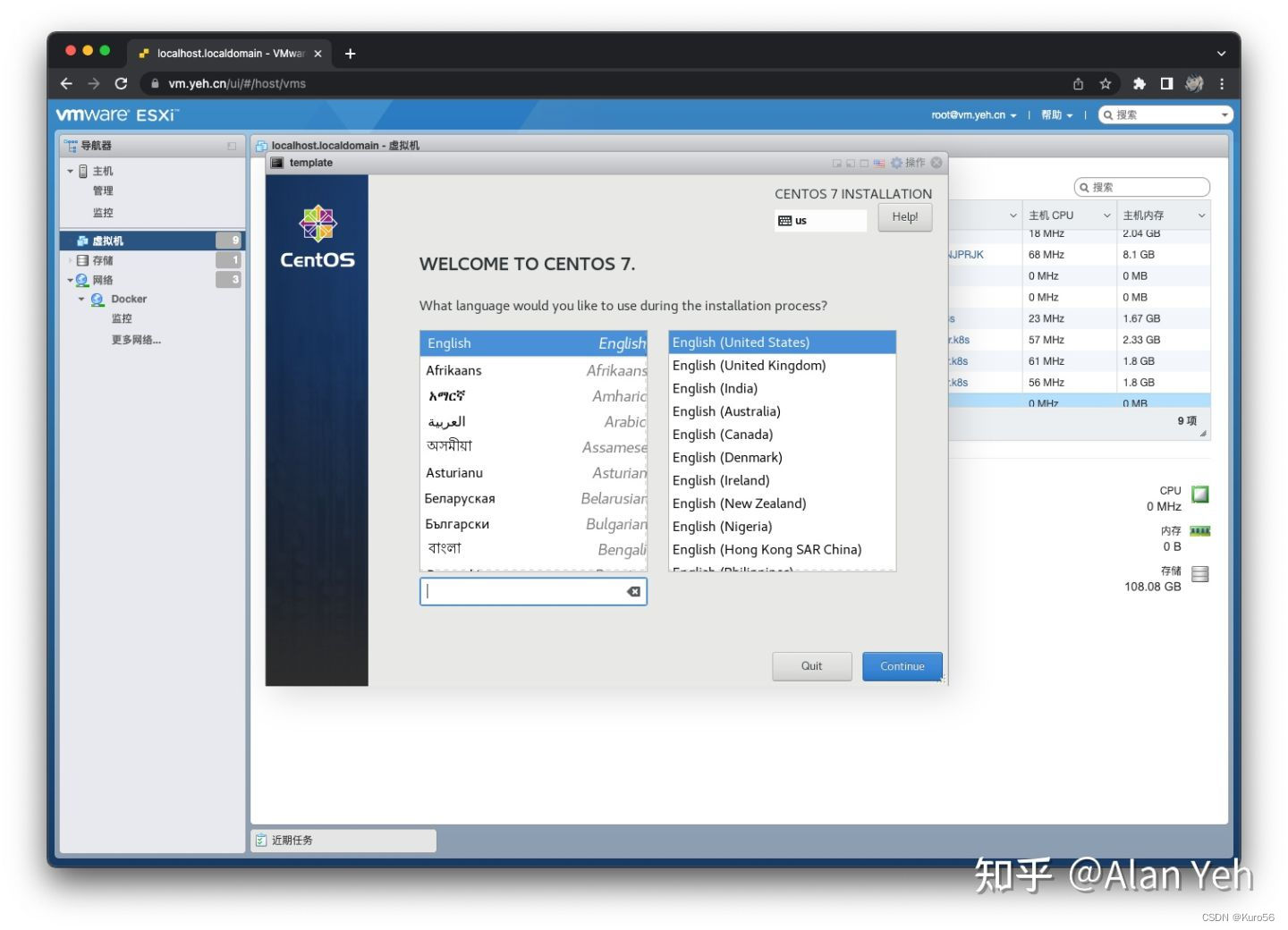Open the 帮助 help menu

[1056, 114]
